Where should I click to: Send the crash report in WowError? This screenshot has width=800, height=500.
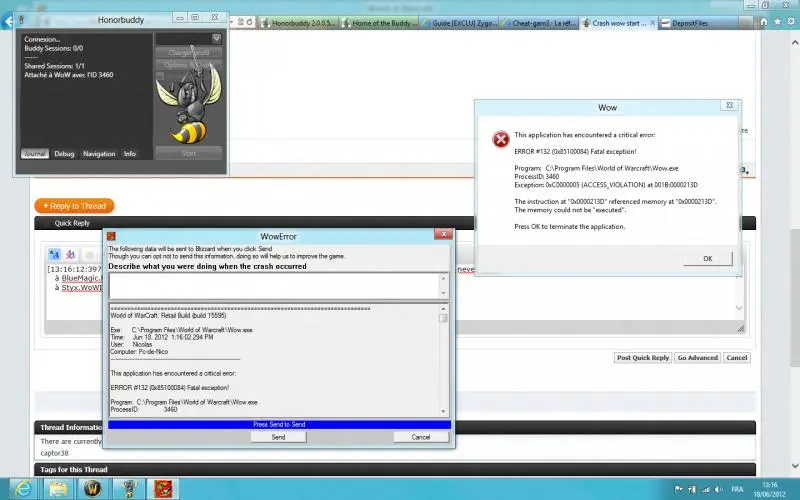pyautogui.click(x=278, y=437)
